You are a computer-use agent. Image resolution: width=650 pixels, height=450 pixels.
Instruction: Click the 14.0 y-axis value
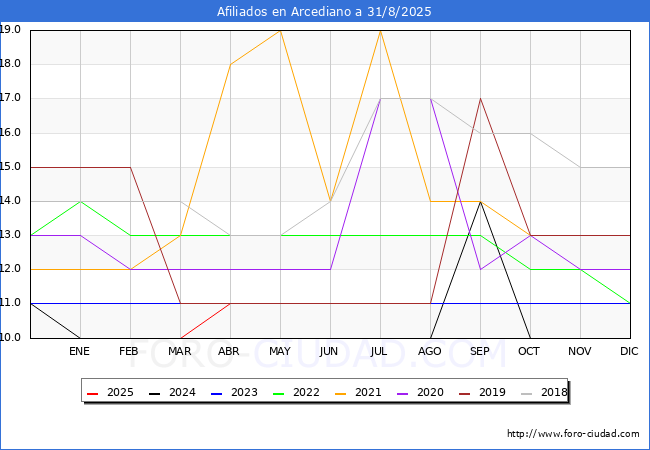click(10, 201)
